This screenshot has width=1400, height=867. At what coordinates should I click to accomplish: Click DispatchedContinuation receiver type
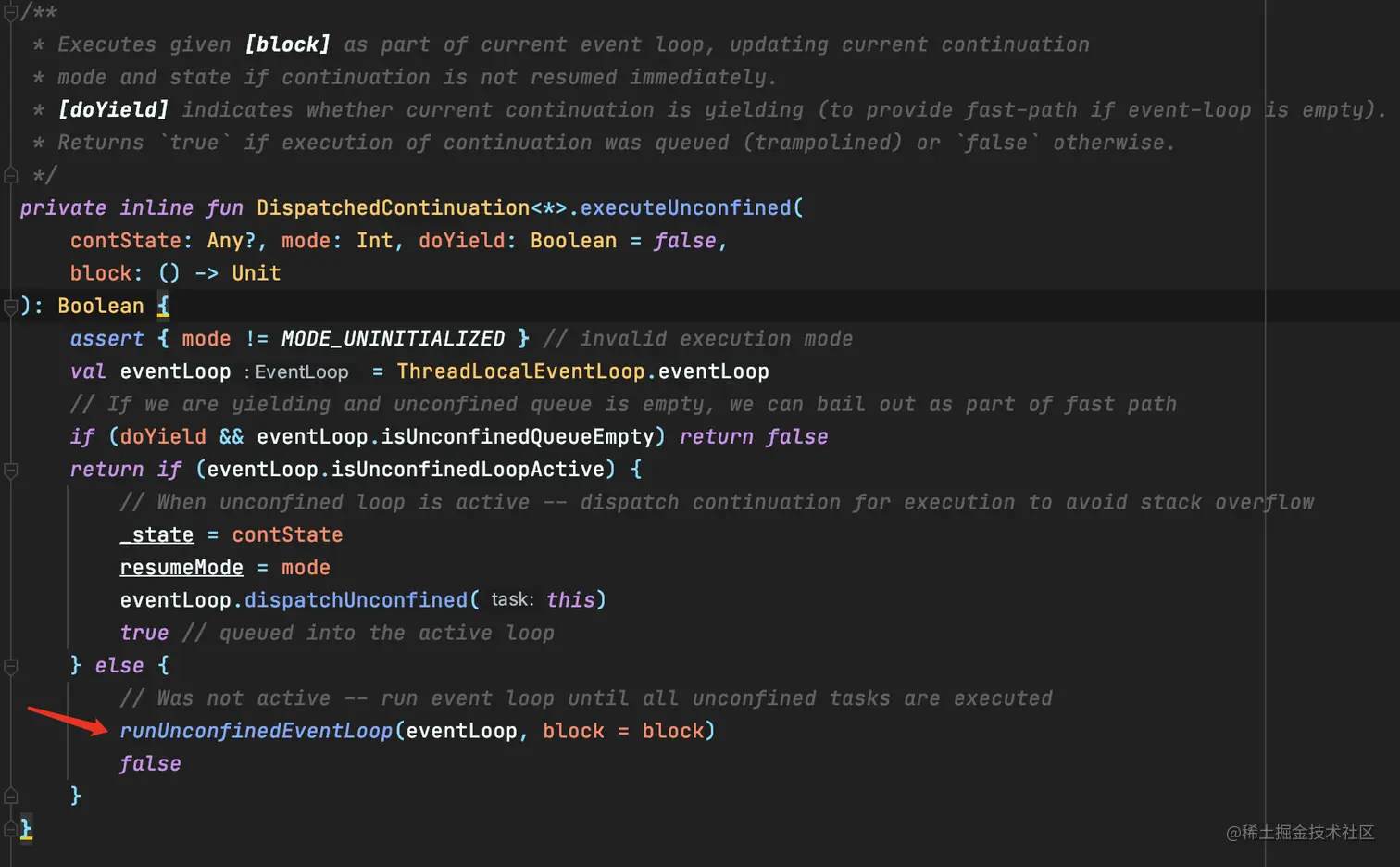point(393,208)
